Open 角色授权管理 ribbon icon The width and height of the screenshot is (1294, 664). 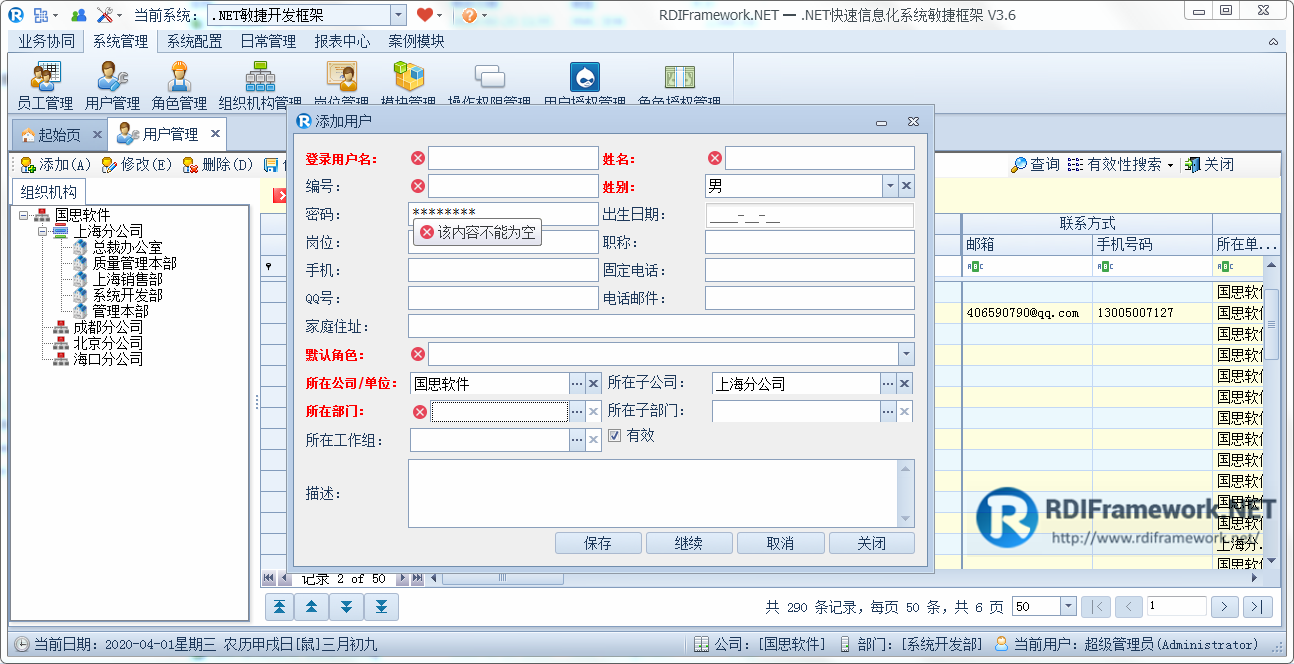pyautogui.click(x=679, y=84)
